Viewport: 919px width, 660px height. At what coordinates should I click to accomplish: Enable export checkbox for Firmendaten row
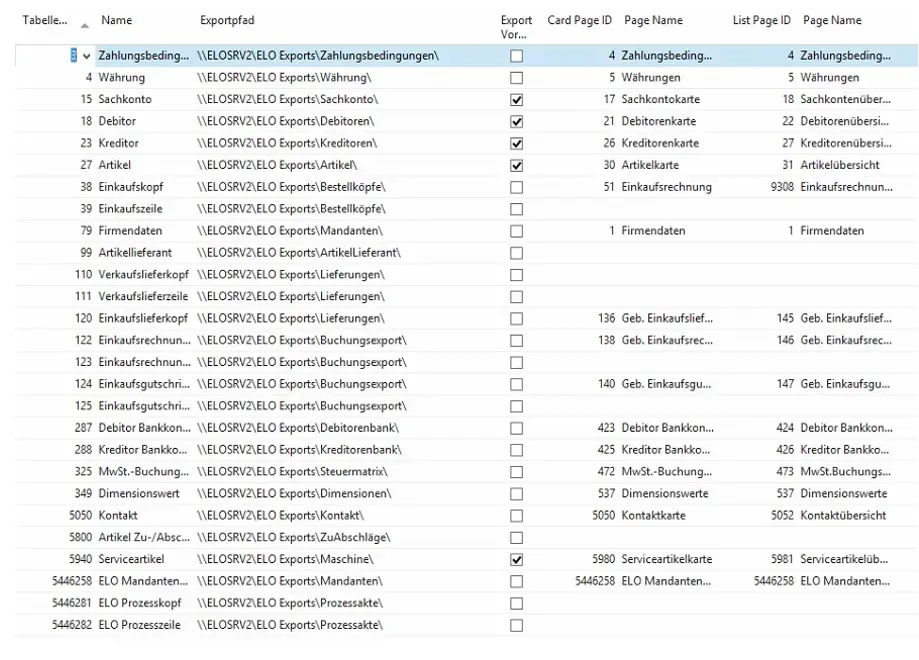[516, 231]
